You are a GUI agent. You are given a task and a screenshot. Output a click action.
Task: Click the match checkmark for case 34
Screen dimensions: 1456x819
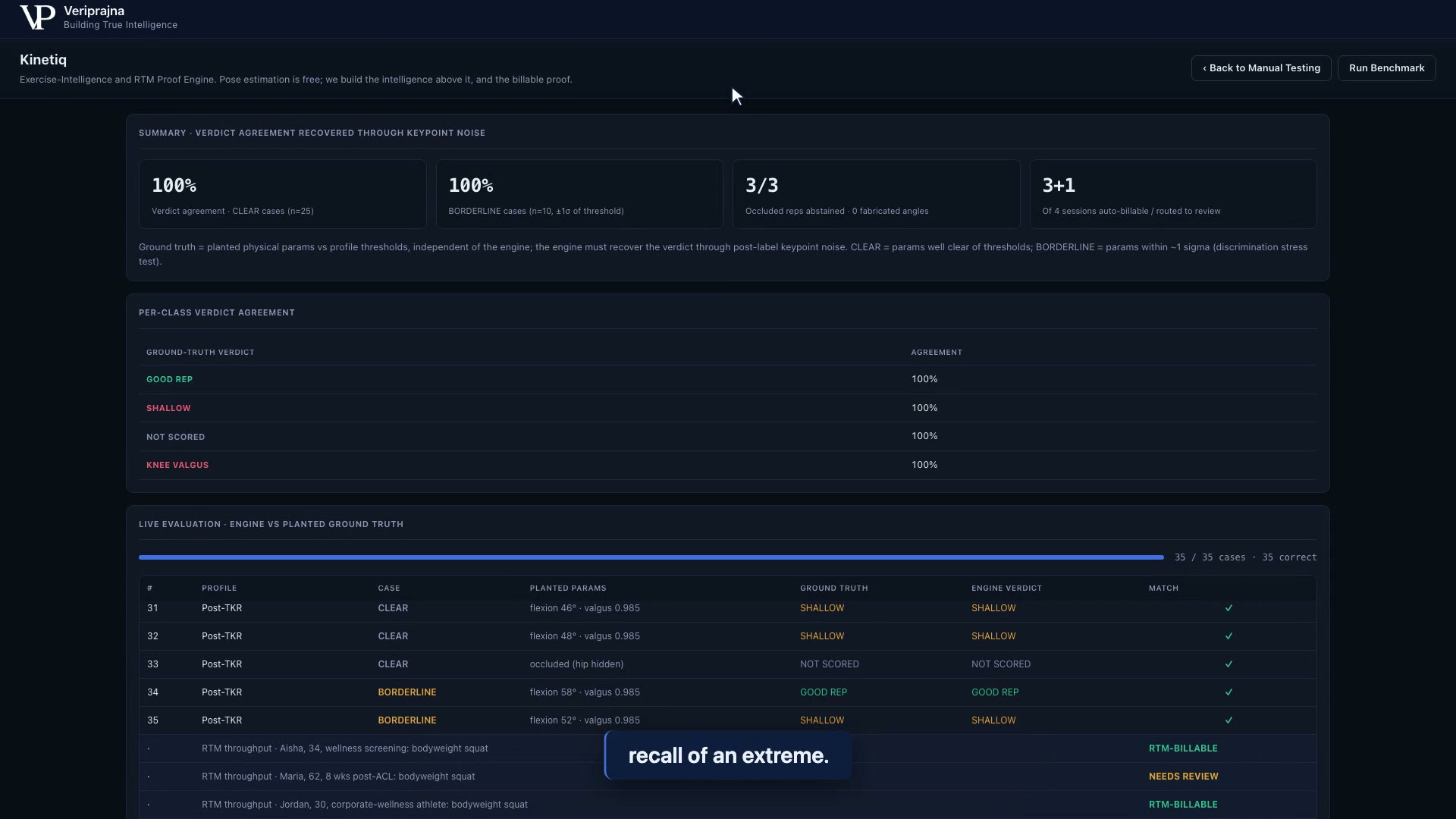[x=1228, y=692]
